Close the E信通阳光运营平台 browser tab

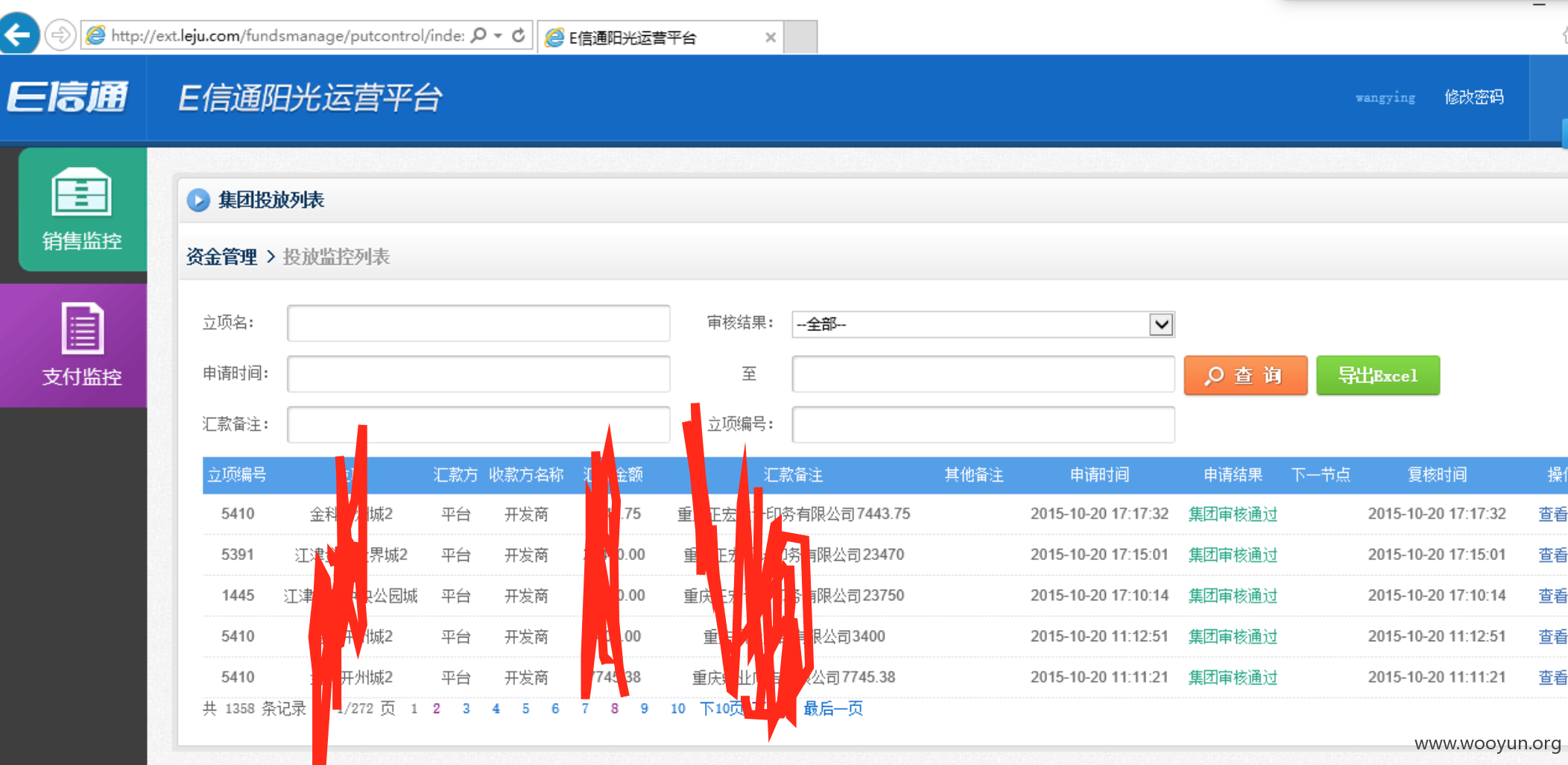coord(771,37)
